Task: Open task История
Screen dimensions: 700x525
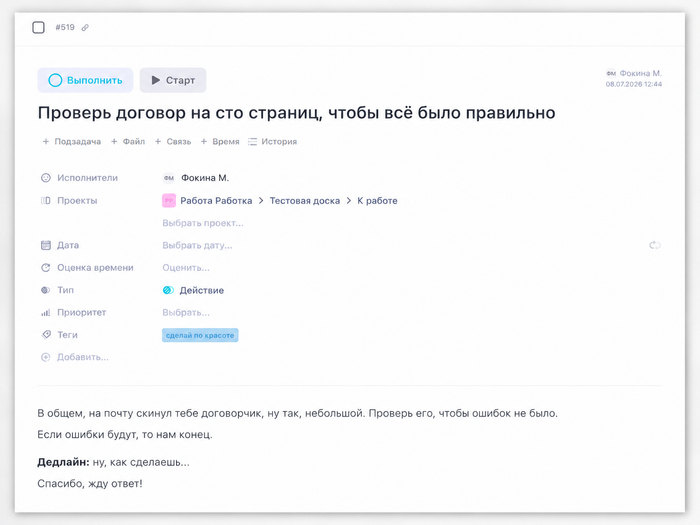Action: point(272,142)
